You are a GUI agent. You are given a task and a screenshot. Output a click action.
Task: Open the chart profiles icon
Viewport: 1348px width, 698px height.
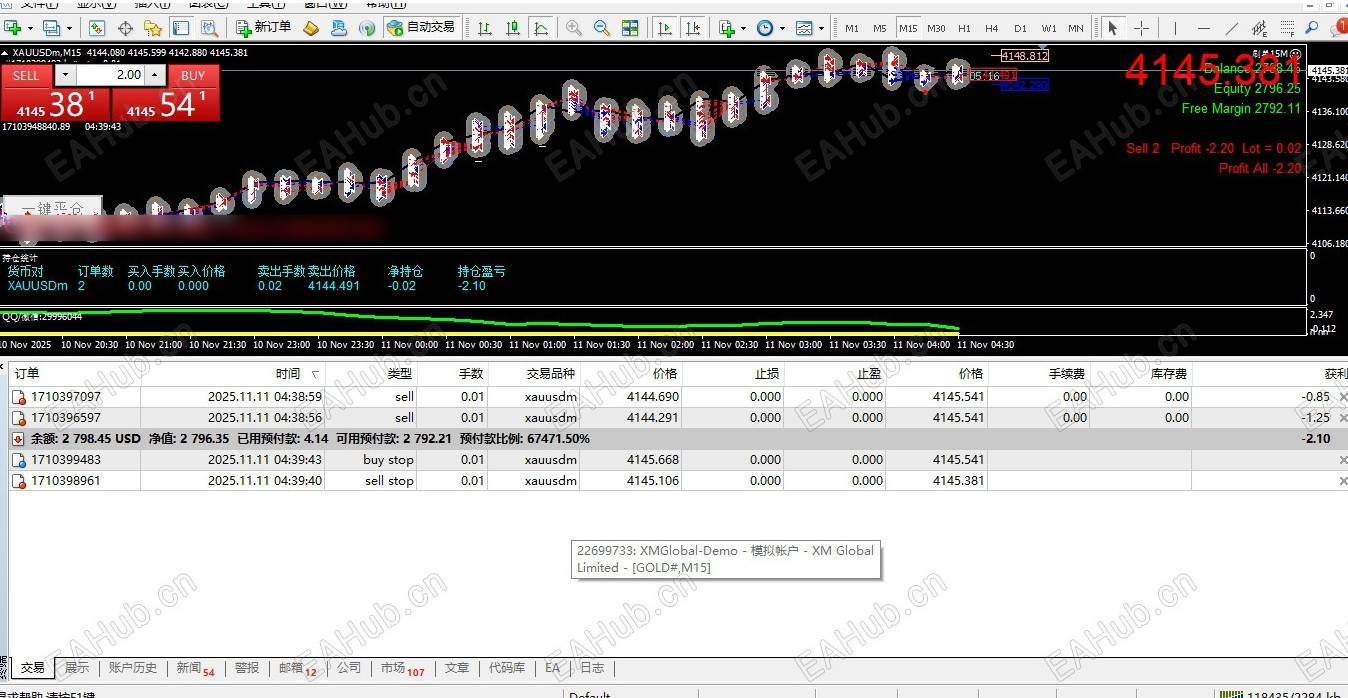pos(51,28)
